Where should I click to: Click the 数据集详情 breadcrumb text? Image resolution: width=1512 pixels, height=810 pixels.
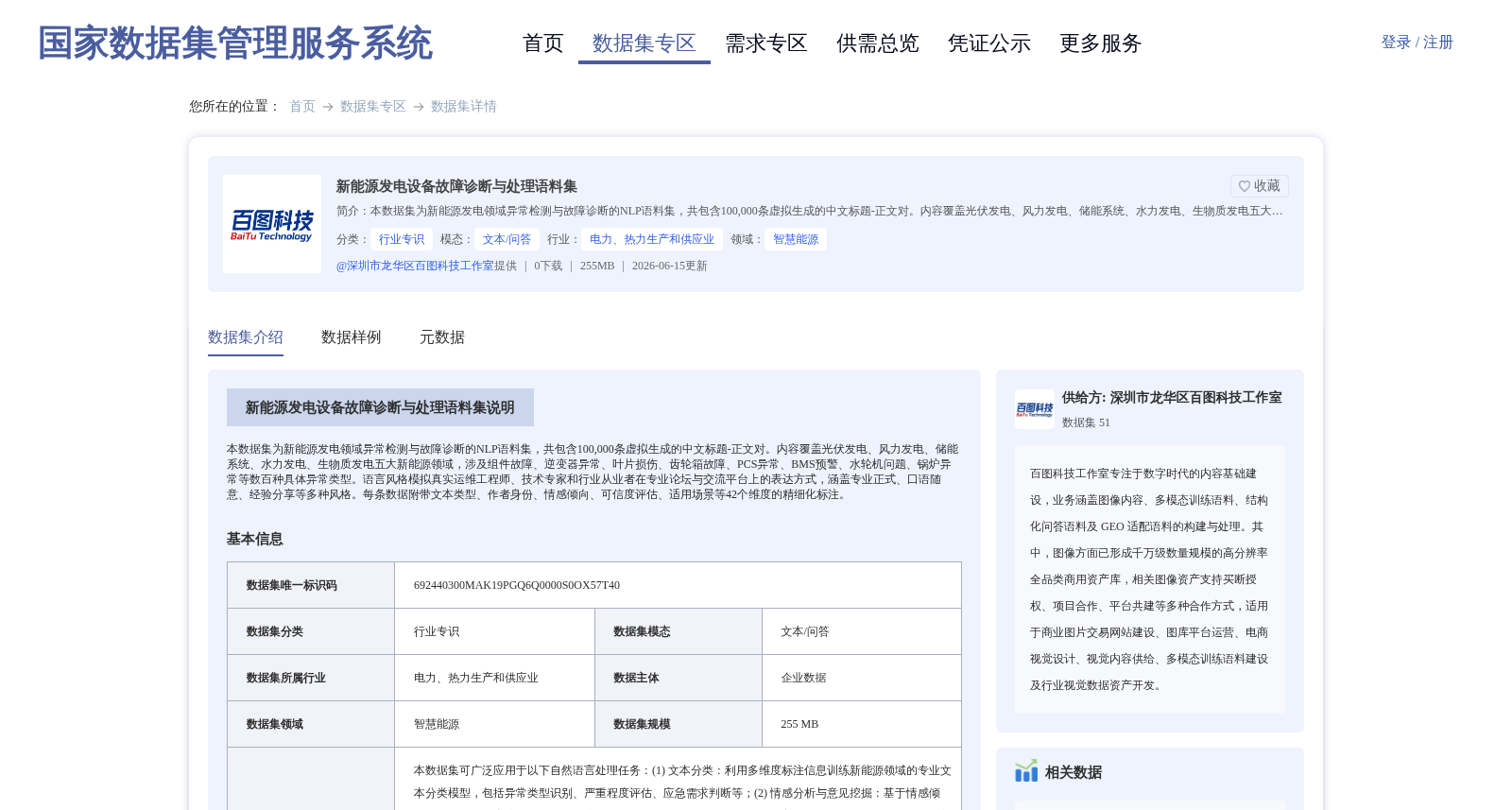(x=464, y=107)
